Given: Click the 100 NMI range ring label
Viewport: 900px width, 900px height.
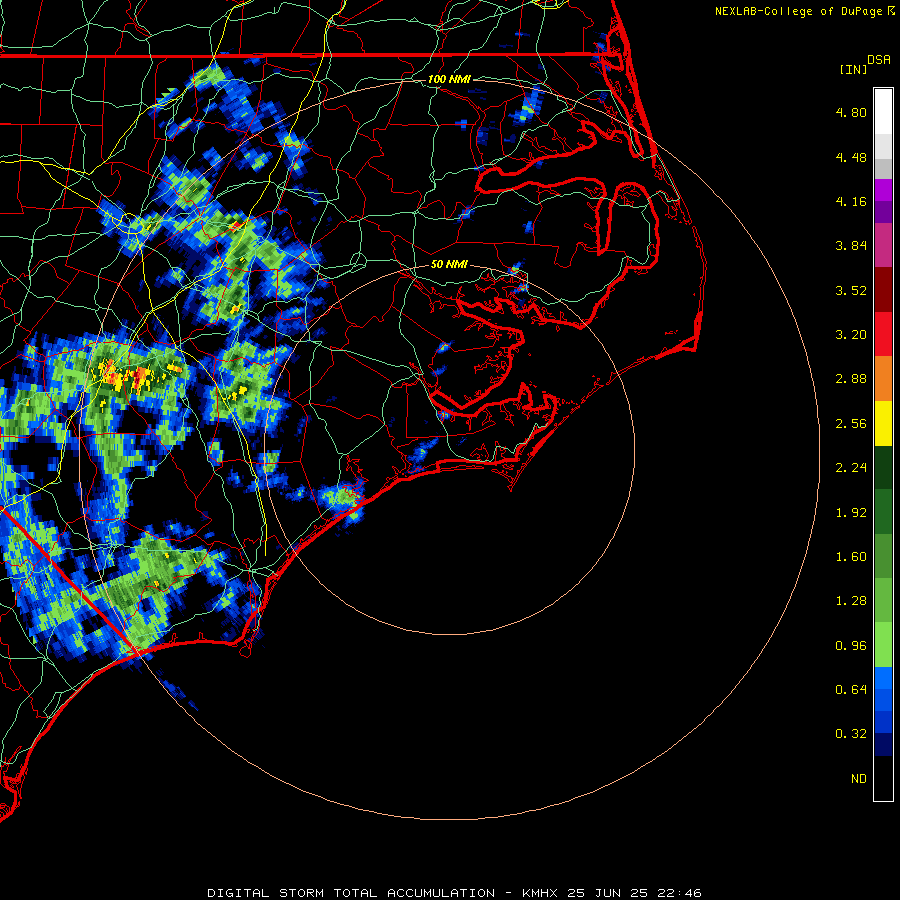Looking at the screenshot, I should pos(449,79).
